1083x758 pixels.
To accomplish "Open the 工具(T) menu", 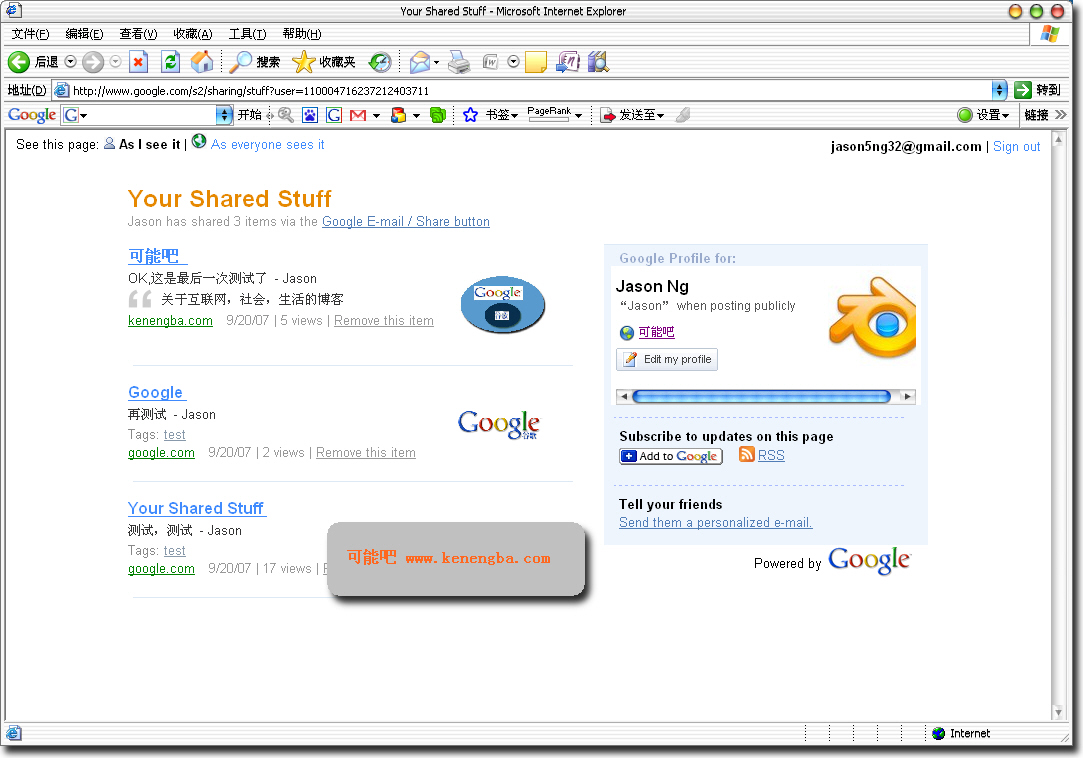I will click(247, 34).
